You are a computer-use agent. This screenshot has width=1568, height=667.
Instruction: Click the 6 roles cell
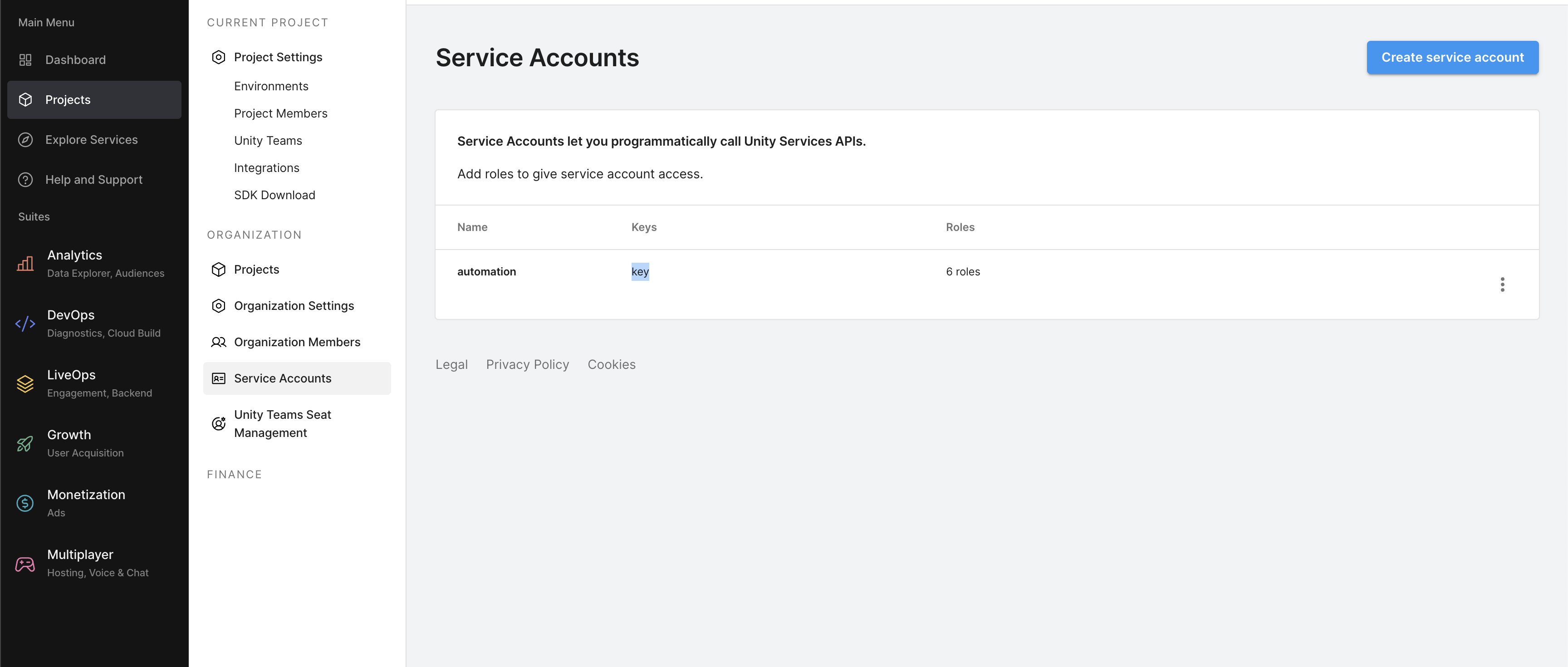(x=962, y=272)
